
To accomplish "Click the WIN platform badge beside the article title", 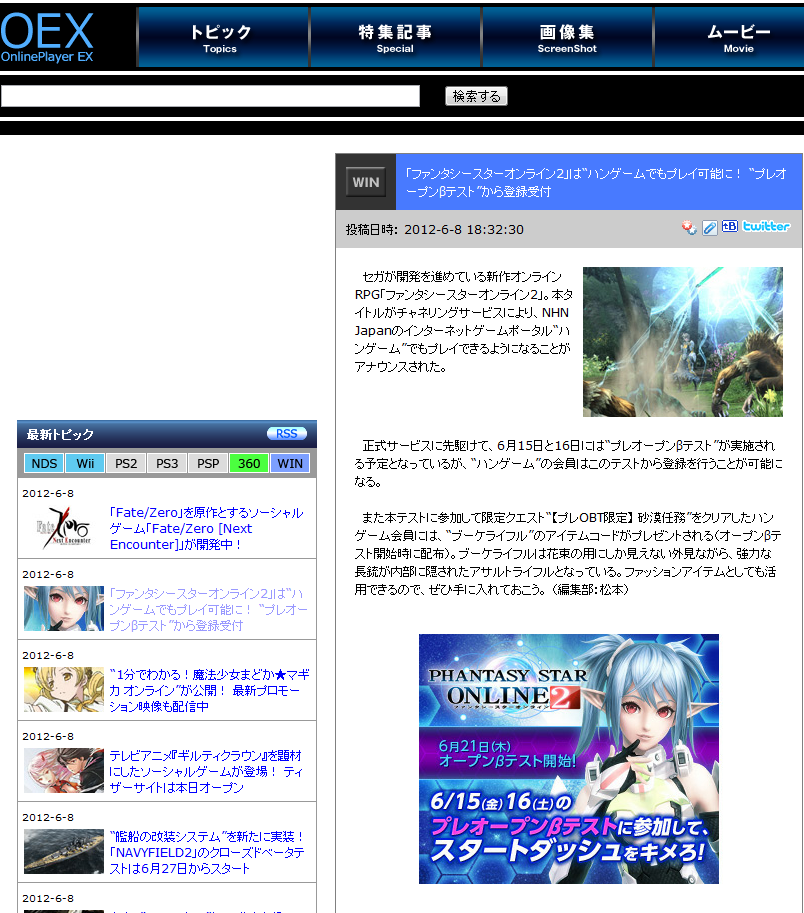I will point(366,182).
